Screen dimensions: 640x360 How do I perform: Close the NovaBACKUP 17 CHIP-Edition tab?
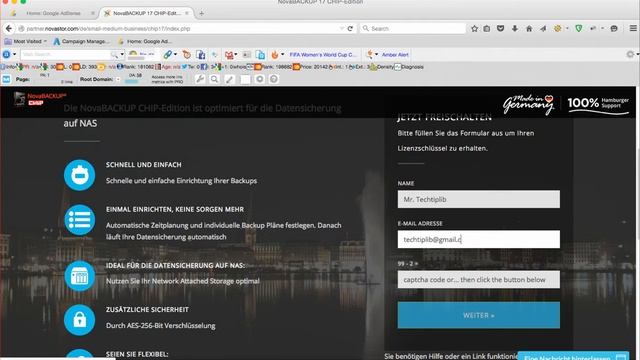(187, 13)
